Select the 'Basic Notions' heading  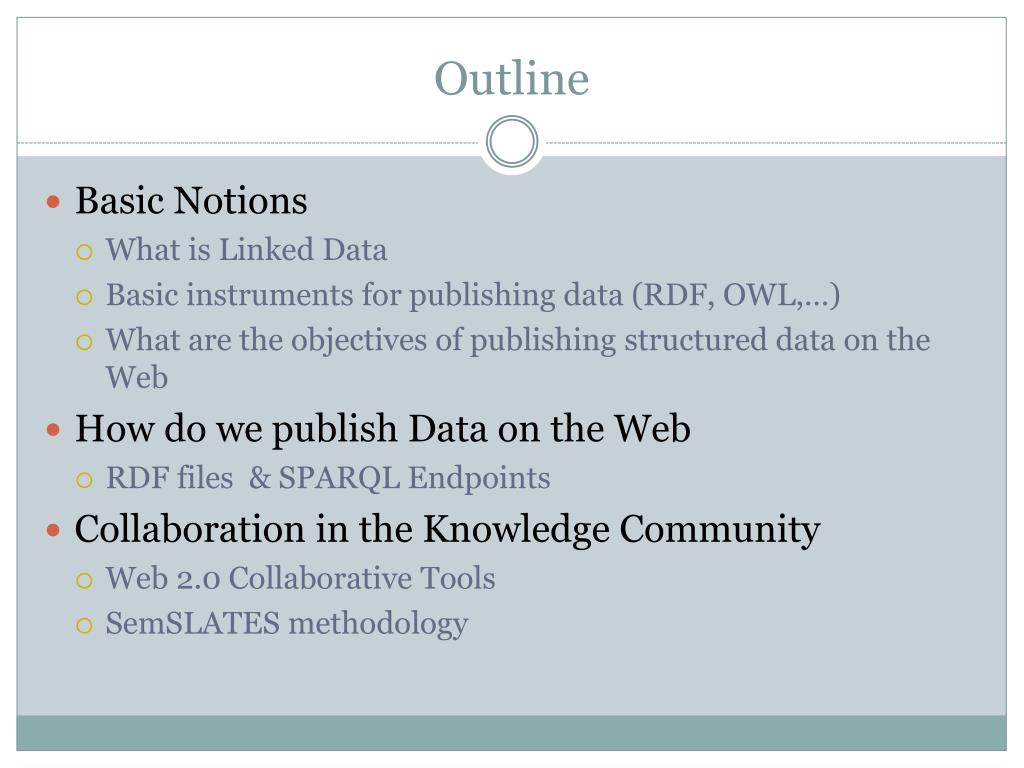point(191,200)
